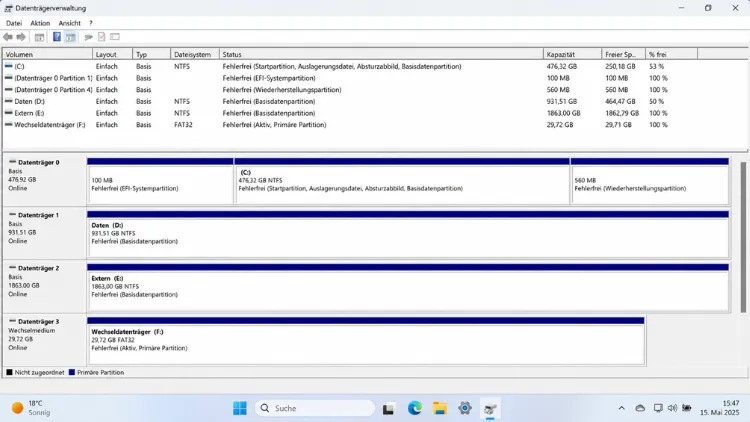Click the refresh/connect toolbar icon
750x422 pixels.
coord(88,37)
